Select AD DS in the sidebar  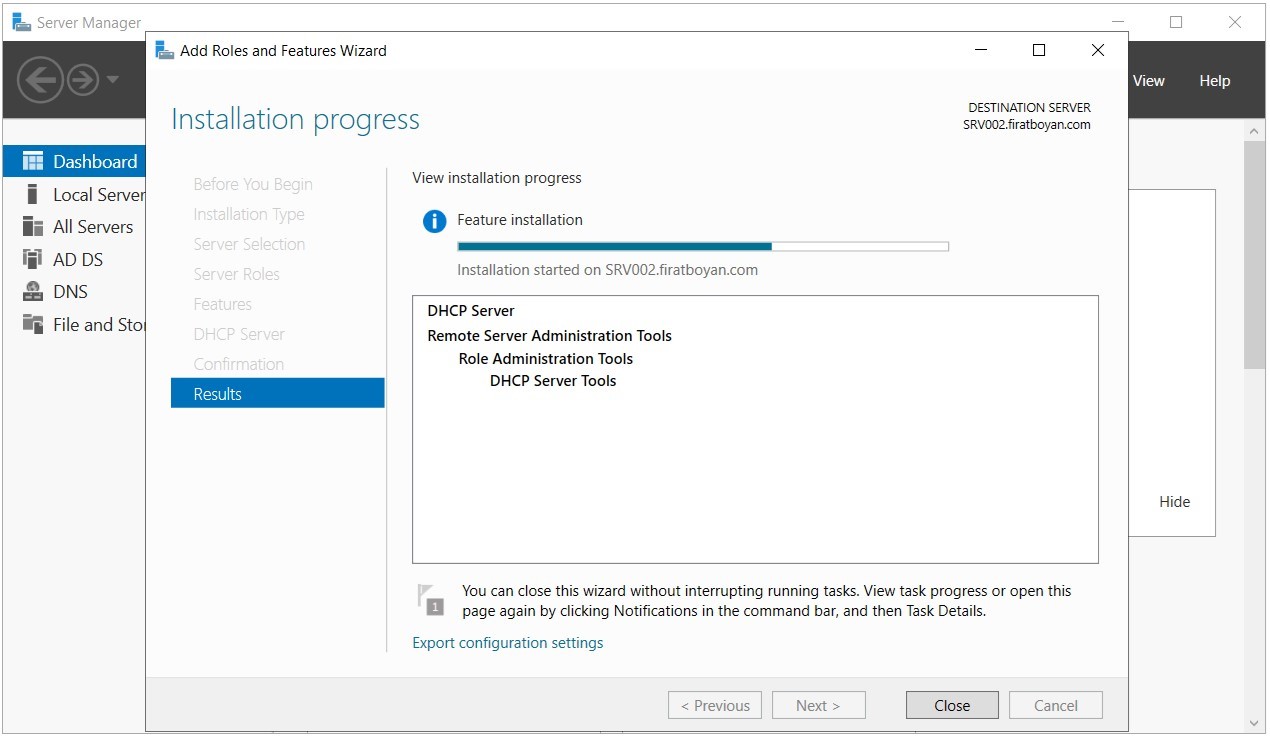tap(74, 259)
